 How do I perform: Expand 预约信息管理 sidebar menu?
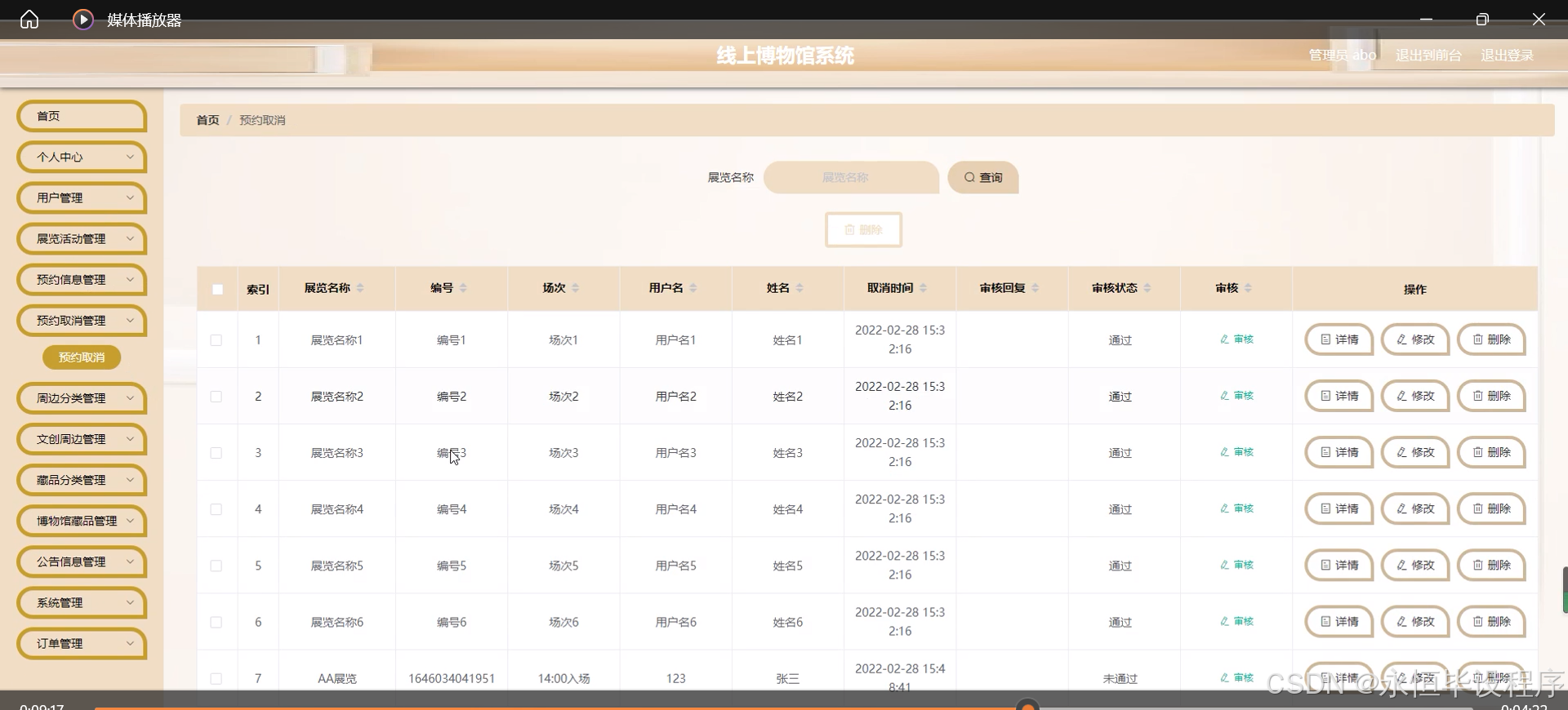[x=82, y=279]
